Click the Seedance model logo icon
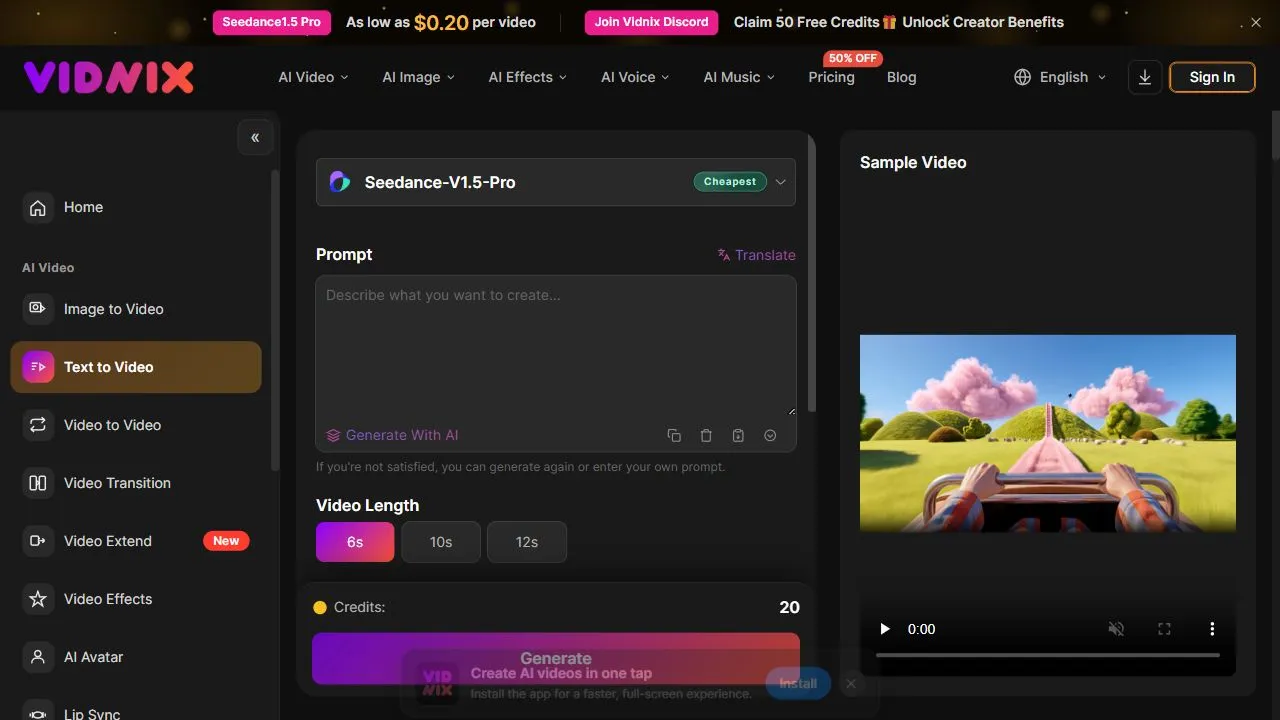This screenshot has height=720, width=1280. pyautogui.click(x=340, y=182)
